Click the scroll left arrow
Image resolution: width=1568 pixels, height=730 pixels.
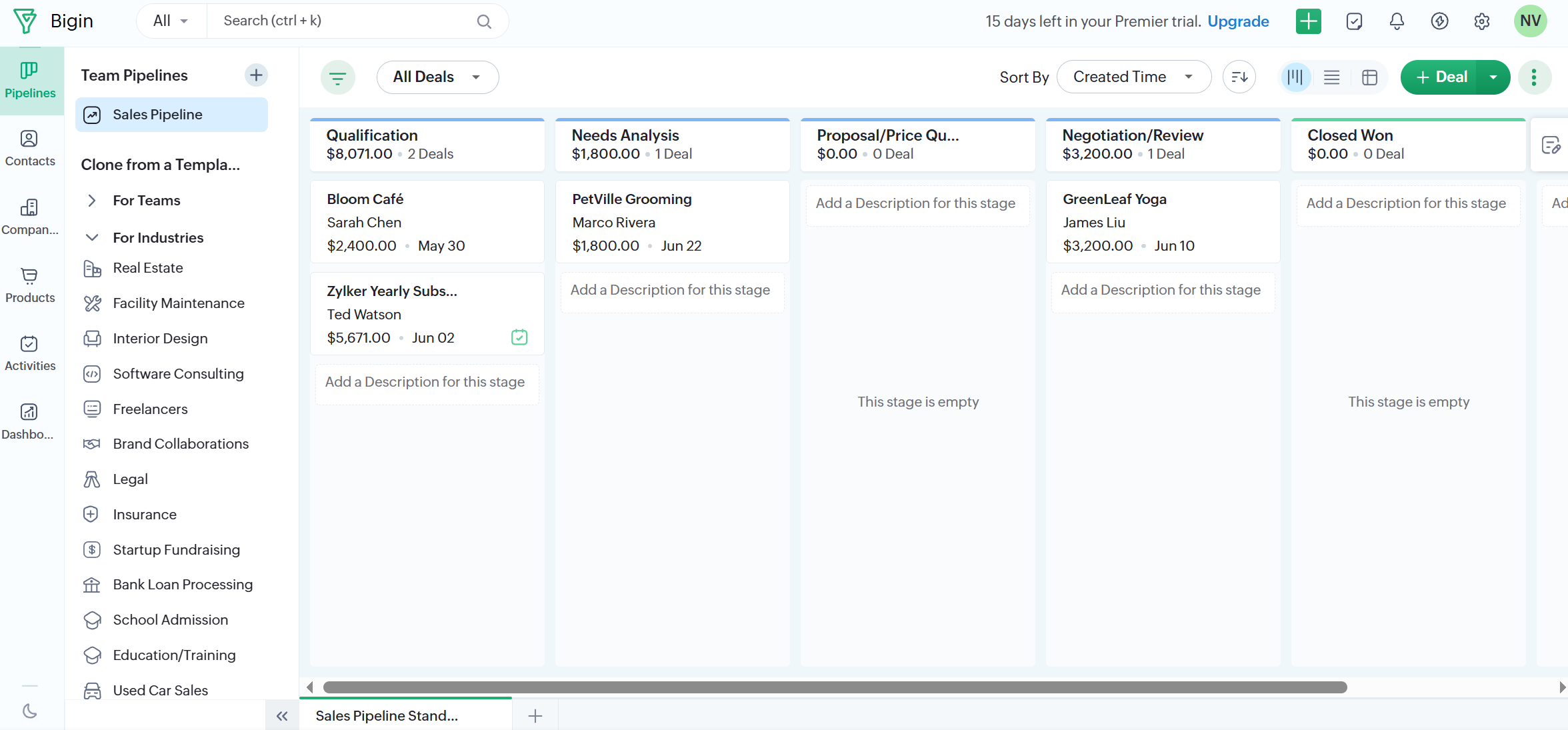pos(309,687)
